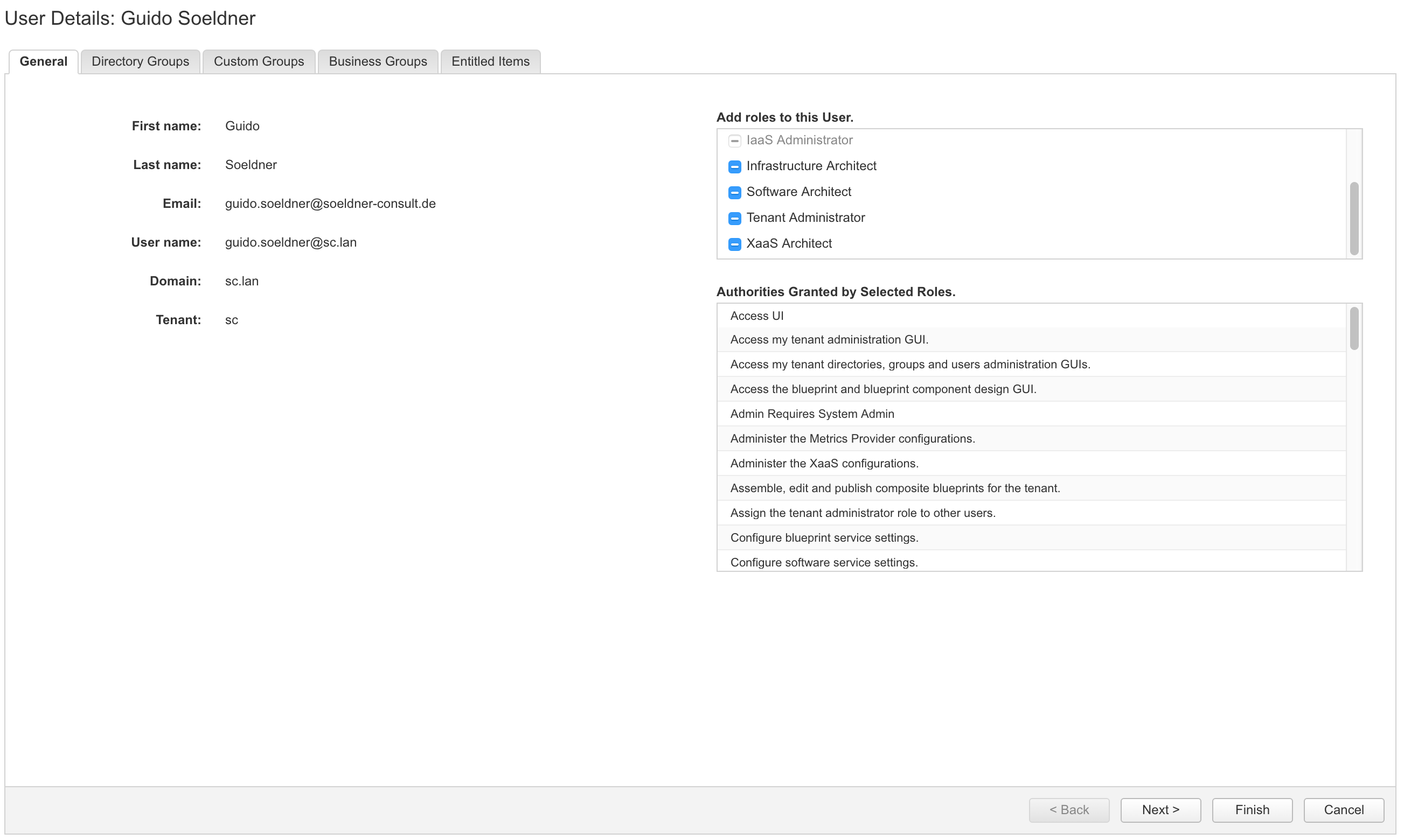Return to the General tab
This screenshot has height=840, width=1404.
point(43,61)
